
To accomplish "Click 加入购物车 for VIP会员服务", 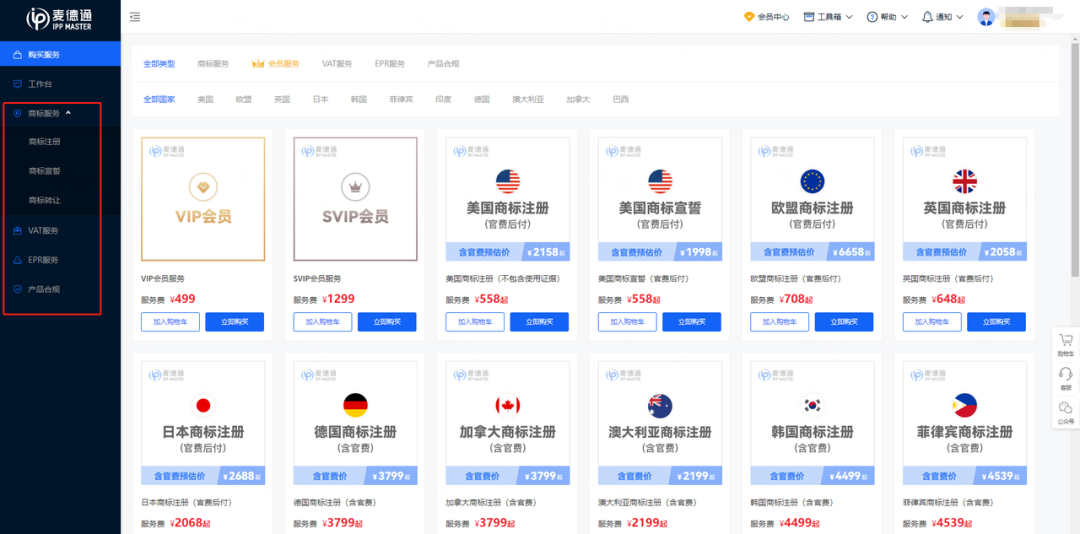I will click(170, 322).
